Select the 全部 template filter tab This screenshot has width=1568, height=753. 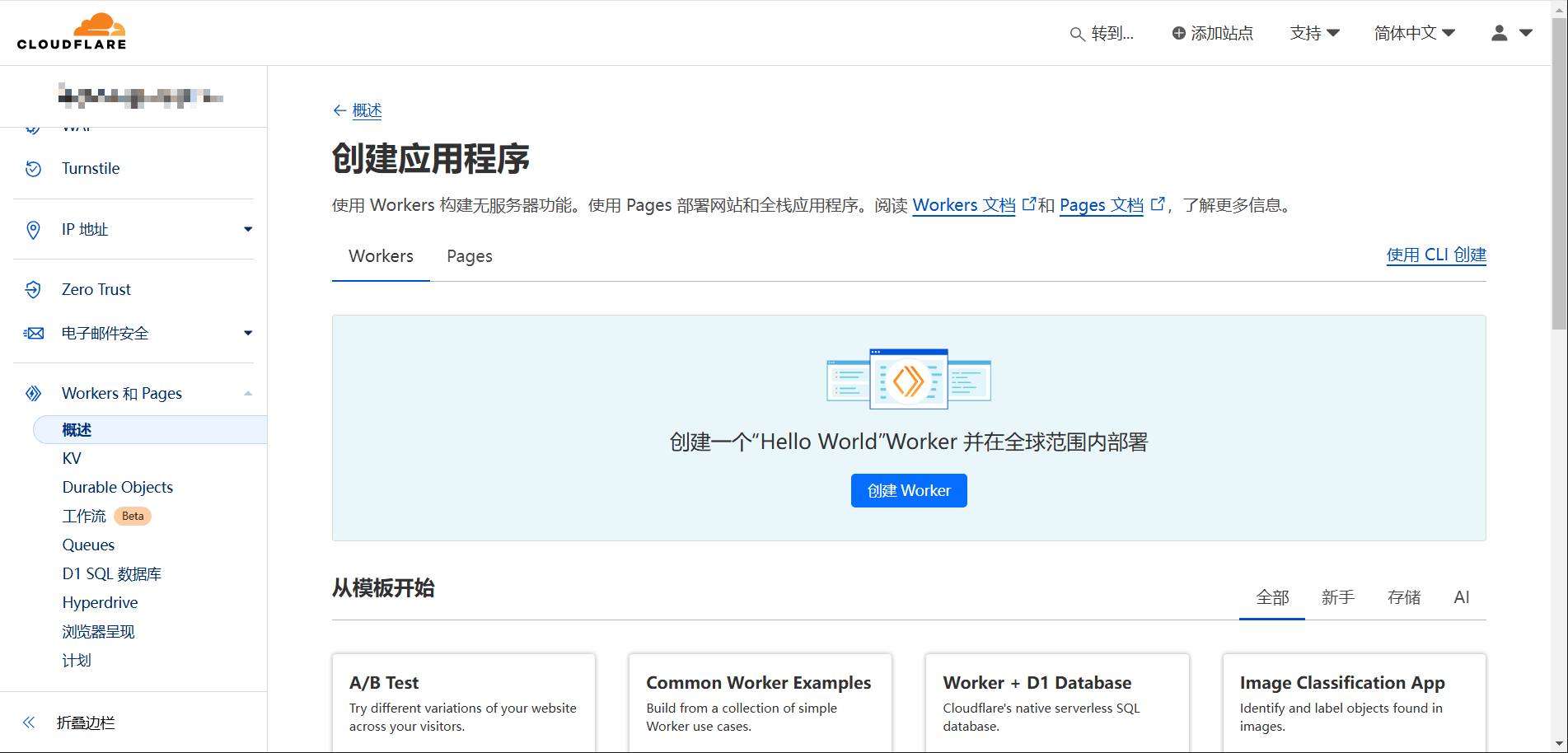[x=1272, y=597]
